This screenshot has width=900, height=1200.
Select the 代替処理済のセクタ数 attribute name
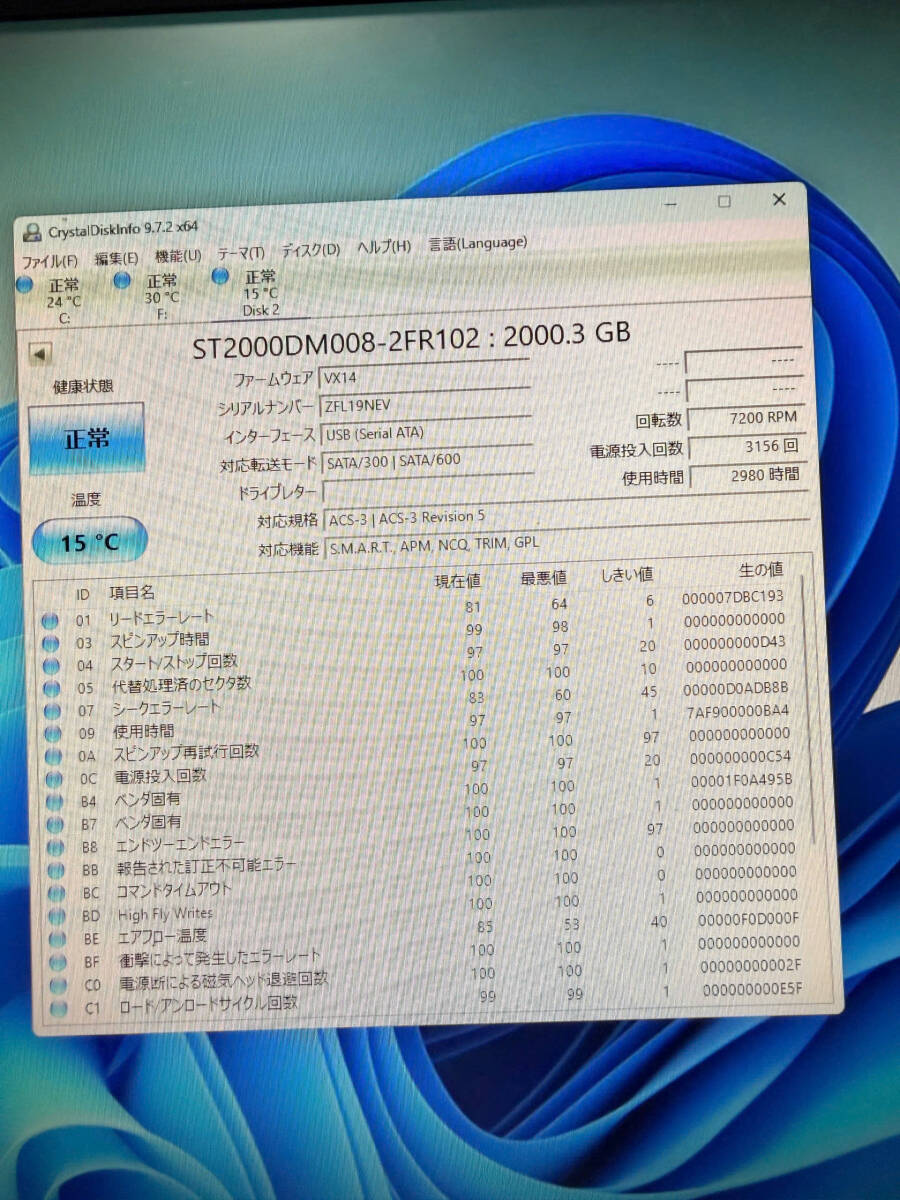(179, 685)
